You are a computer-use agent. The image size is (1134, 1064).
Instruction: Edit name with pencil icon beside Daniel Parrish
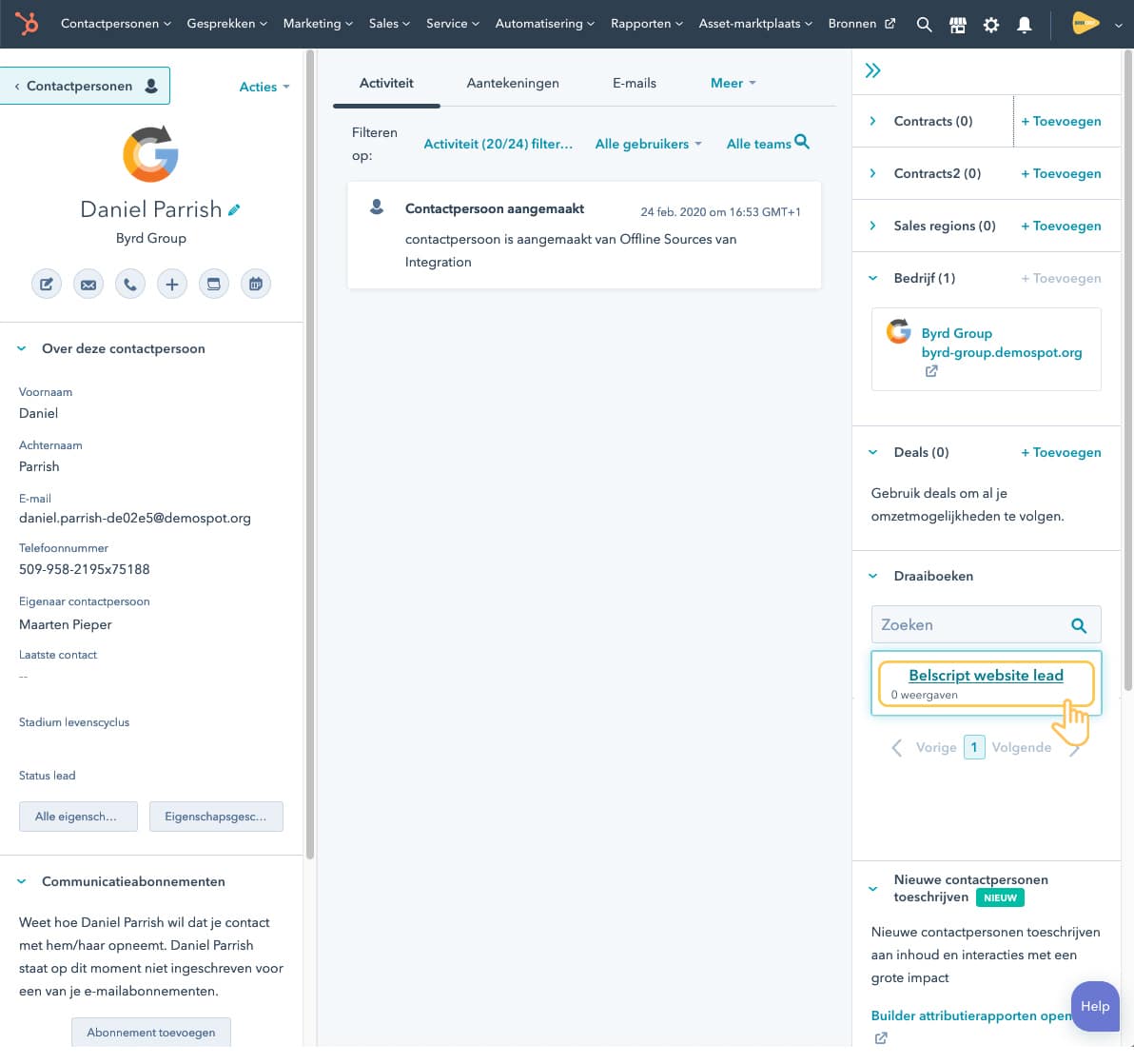coord(234,210)
